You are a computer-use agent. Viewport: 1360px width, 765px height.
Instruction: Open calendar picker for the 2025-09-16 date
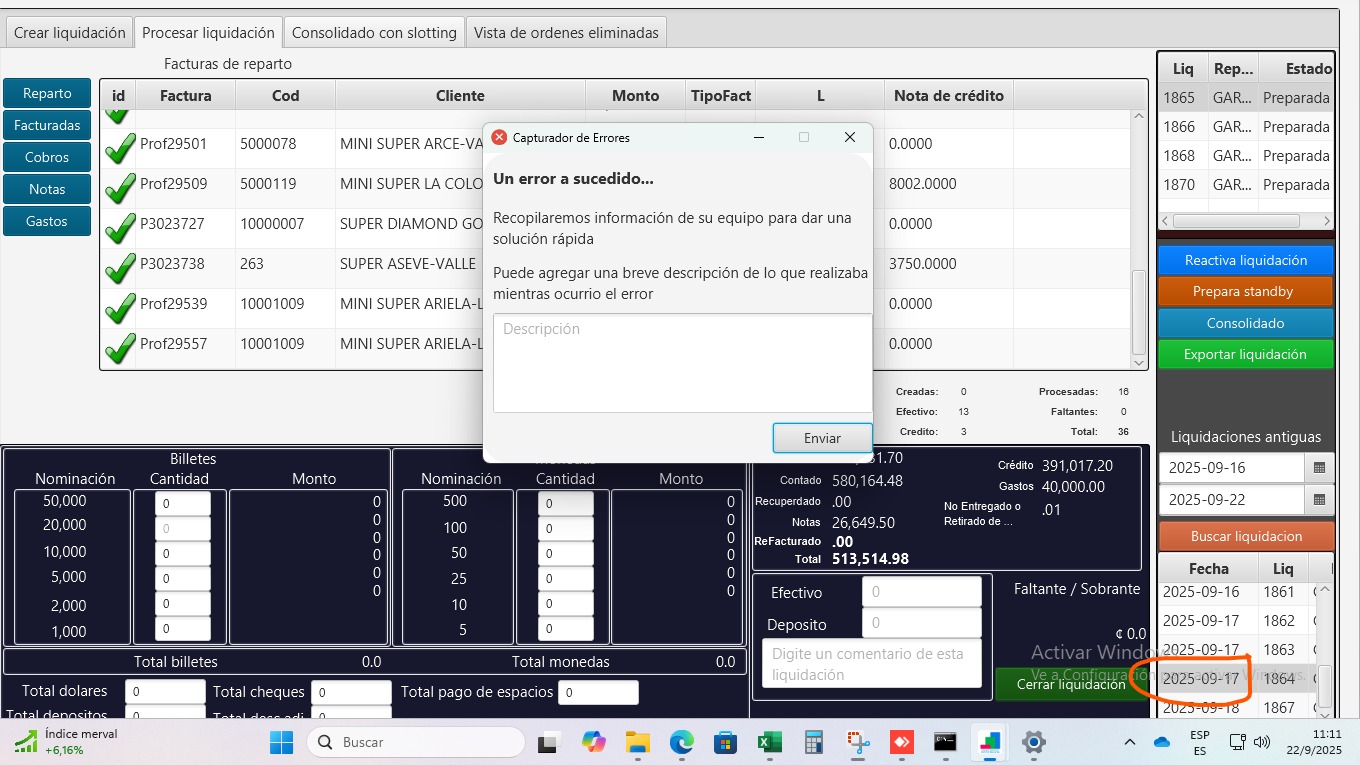click(1319, 468)
